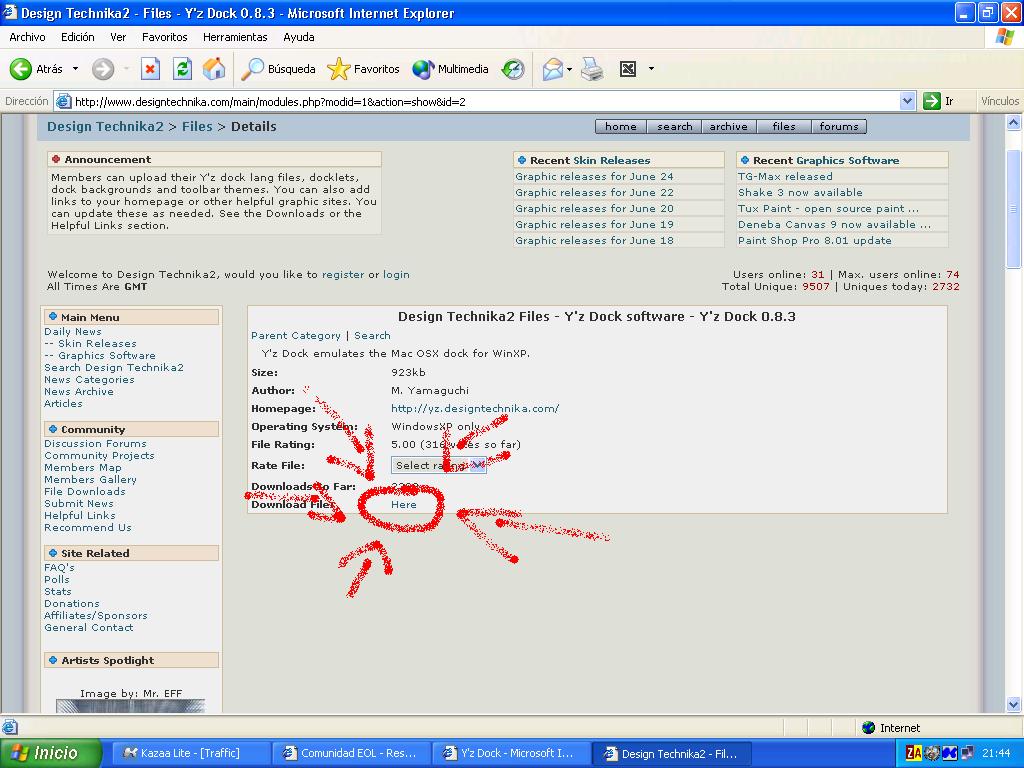The width and height of the screenshot is (1024, 768).
Task: Open the Ver menu
Action: [x=118, y=37]
